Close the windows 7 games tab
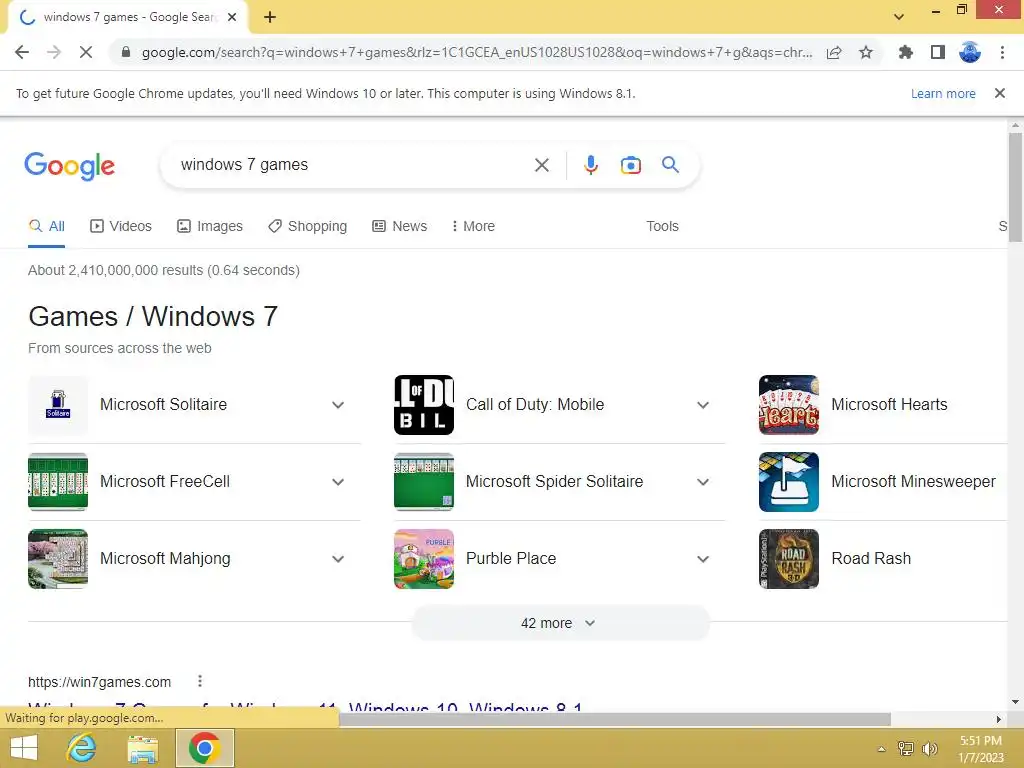This screenshot has height=768, width=1024. [x=232, y=17]
